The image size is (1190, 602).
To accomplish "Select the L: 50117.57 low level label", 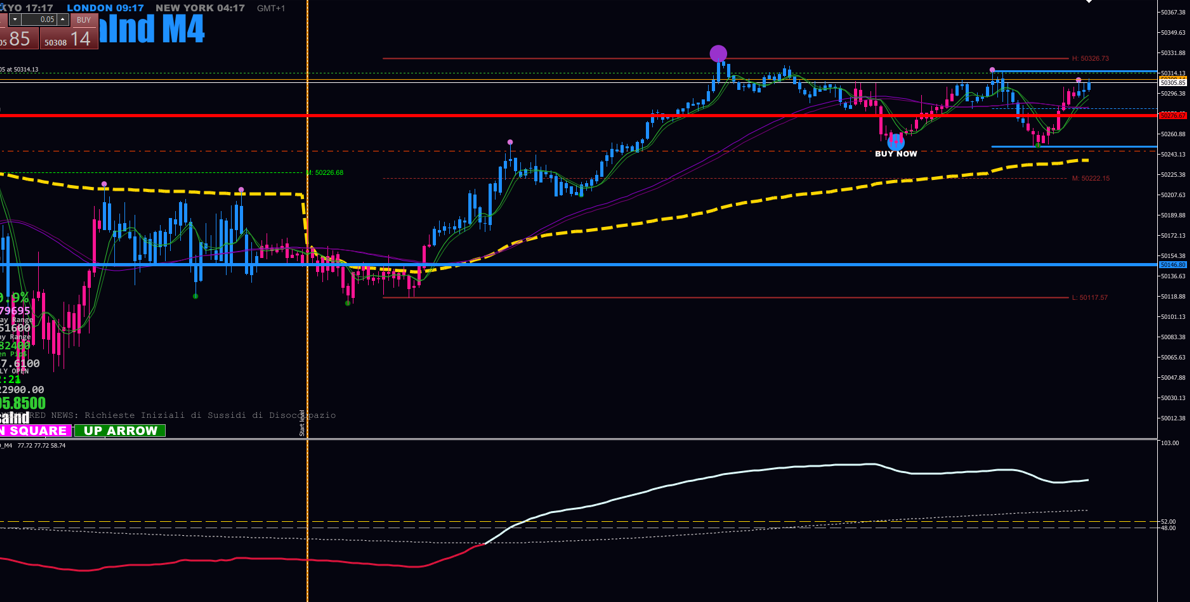I will click(1090, 298).
